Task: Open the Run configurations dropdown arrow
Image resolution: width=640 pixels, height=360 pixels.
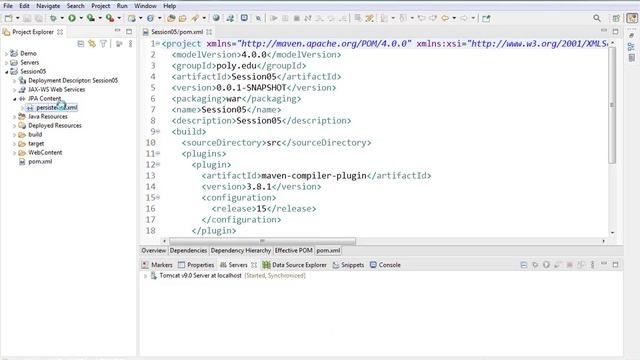Action: pyautogui.click(x=80, y=18)
